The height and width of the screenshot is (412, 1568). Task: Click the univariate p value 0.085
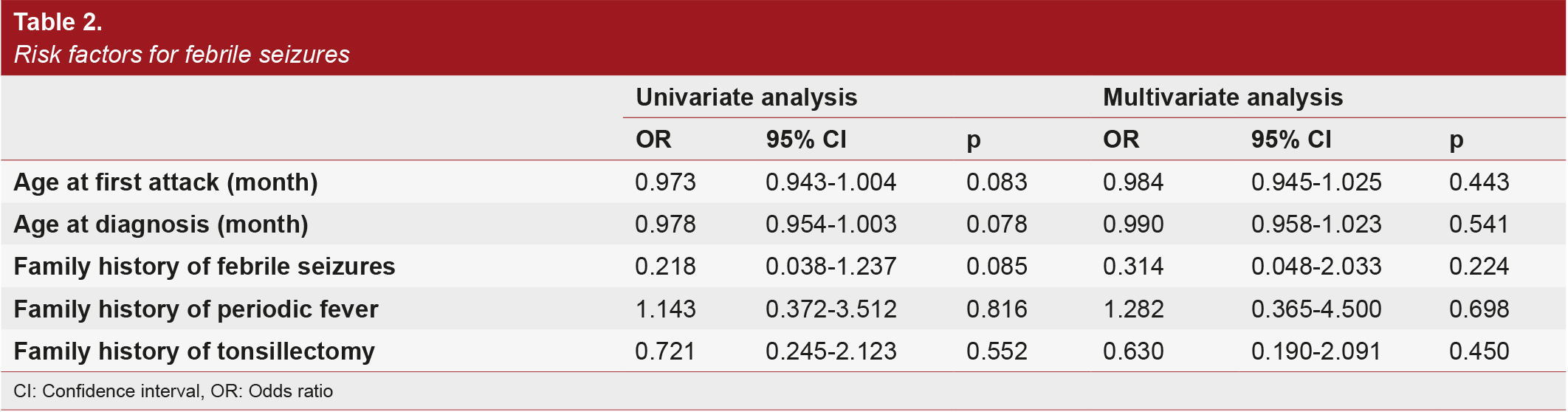[x=997, y=267]
